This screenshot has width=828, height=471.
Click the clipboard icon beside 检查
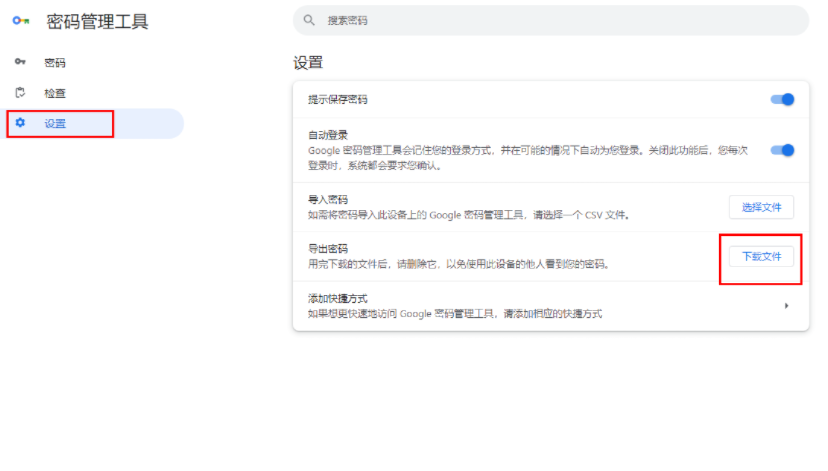coord(20,92)
